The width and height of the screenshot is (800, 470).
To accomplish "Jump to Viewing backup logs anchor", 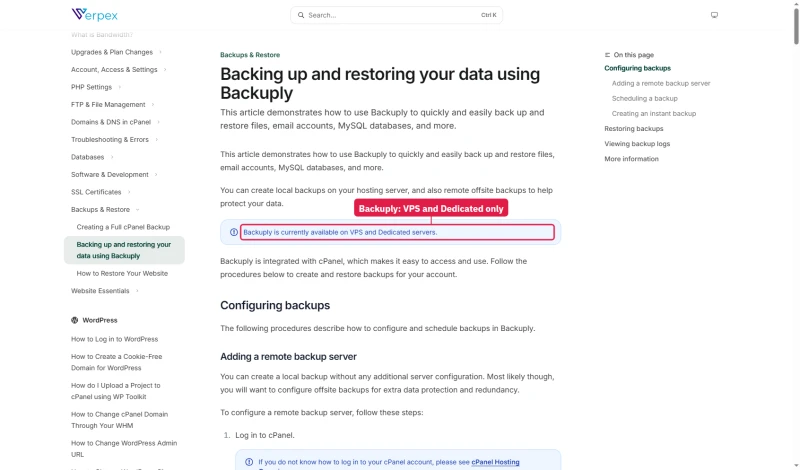I will pyautogui.click(x=637, y=144).
